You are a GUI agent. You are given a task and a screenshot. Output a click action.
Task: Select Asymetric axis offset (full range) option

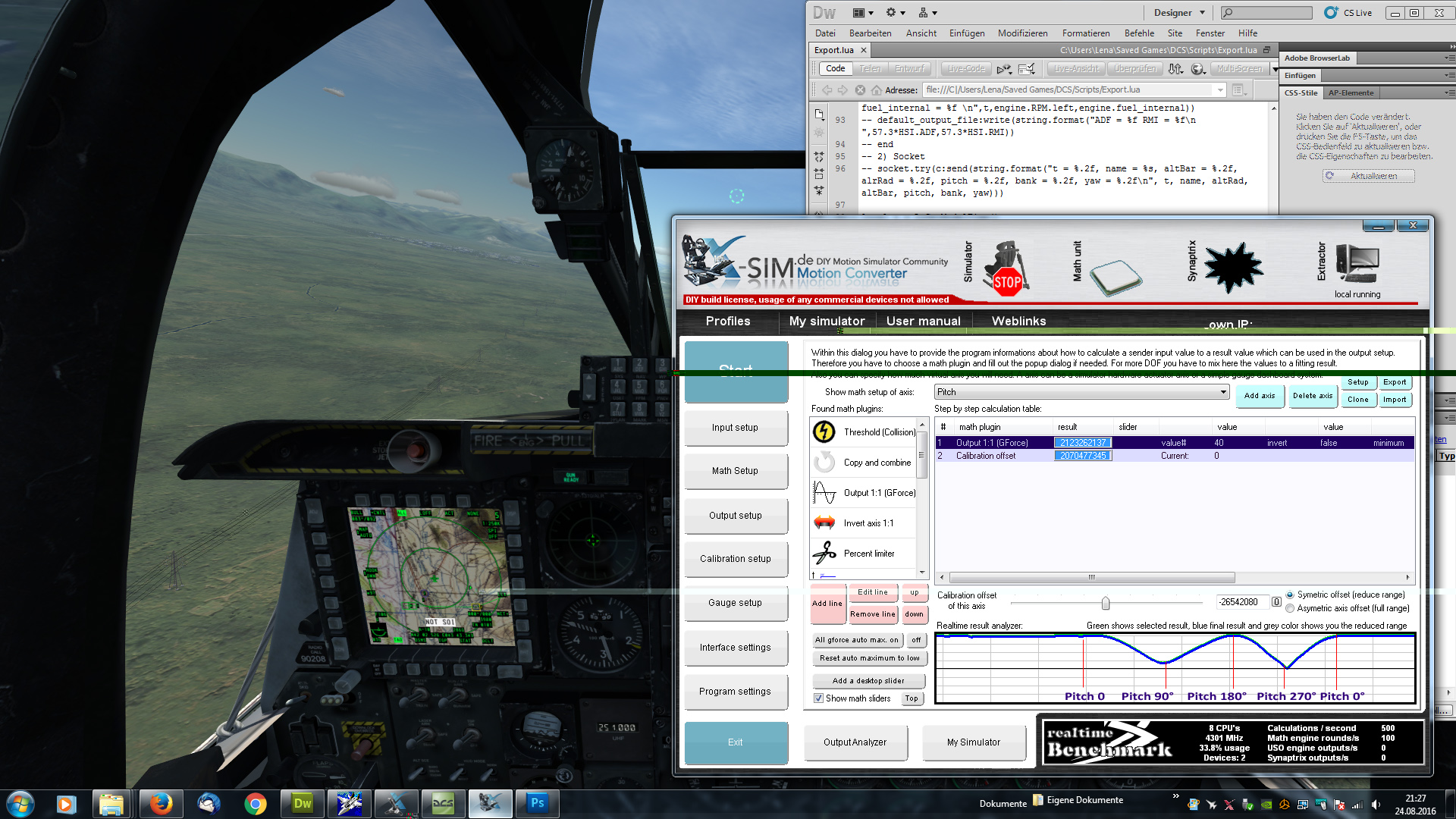click(1290, 609)
